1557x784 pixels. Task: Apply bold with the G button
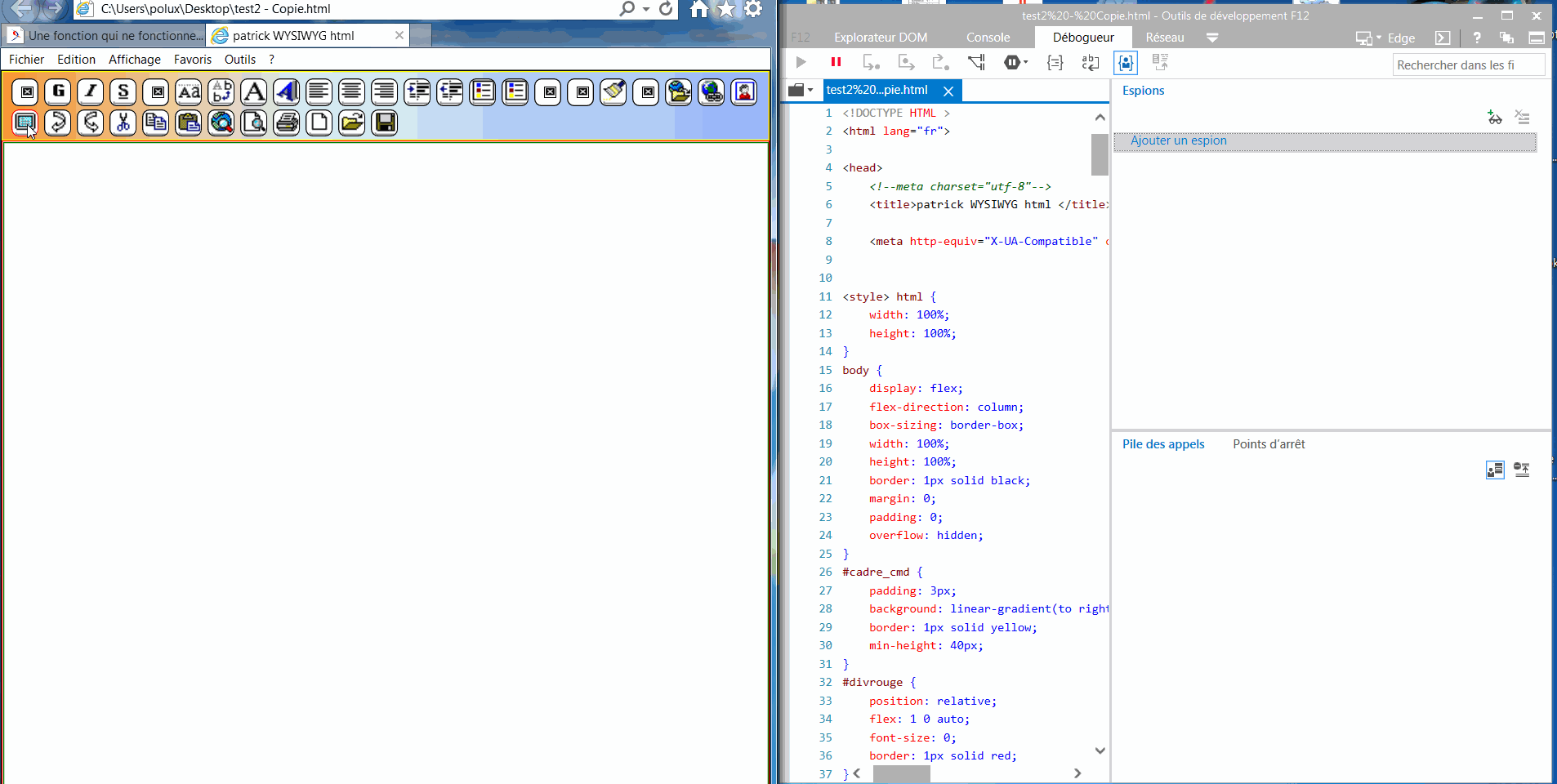point(58,91)
